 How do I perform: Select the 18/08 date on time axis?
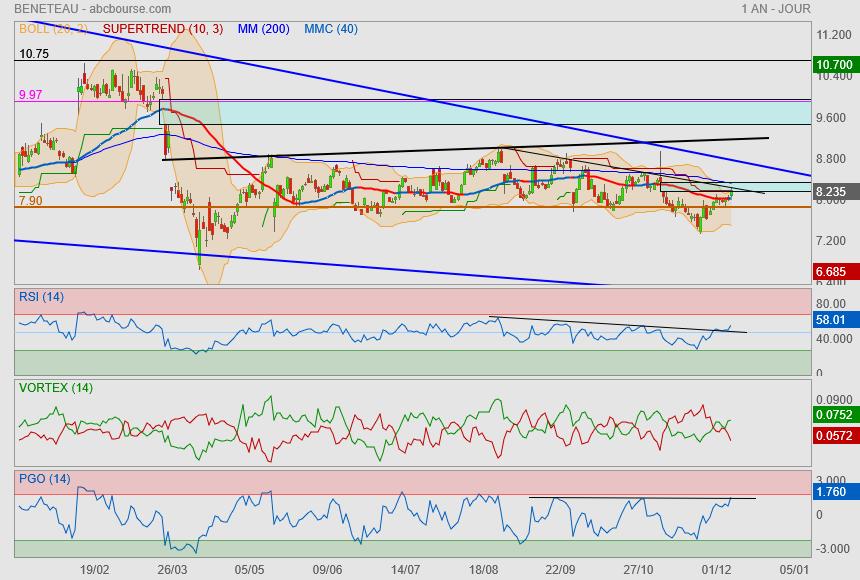point(483,569)
